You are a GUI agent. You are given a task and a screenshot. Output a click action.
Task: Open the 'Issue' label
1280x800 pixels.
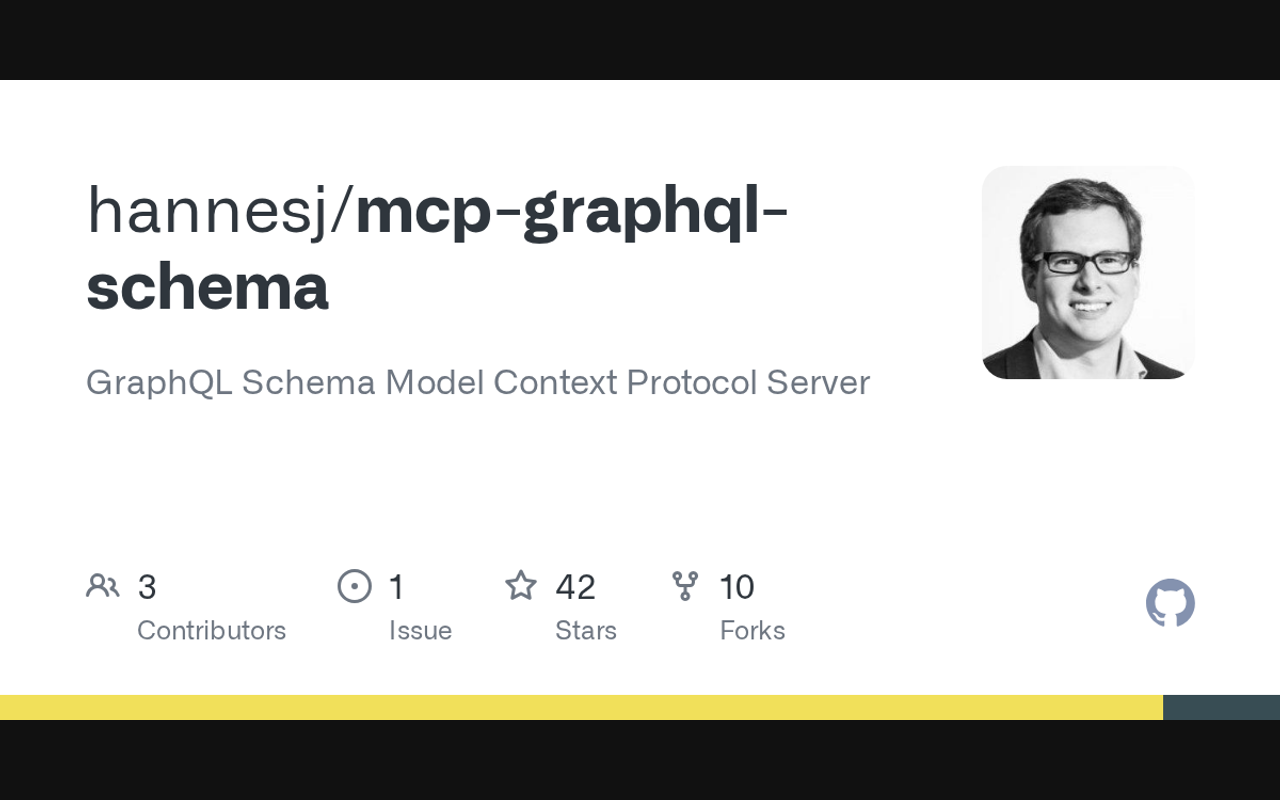coord(420,630)
